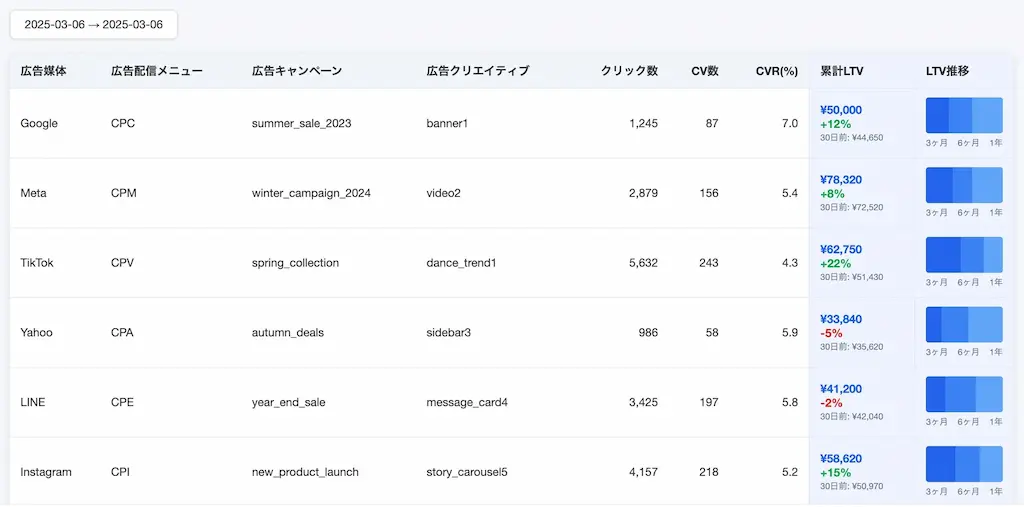Viewport: 1024px width, 507px height.
Task: Select the Google row media cell
Action: pyautogui.click(x=39, y=123)
